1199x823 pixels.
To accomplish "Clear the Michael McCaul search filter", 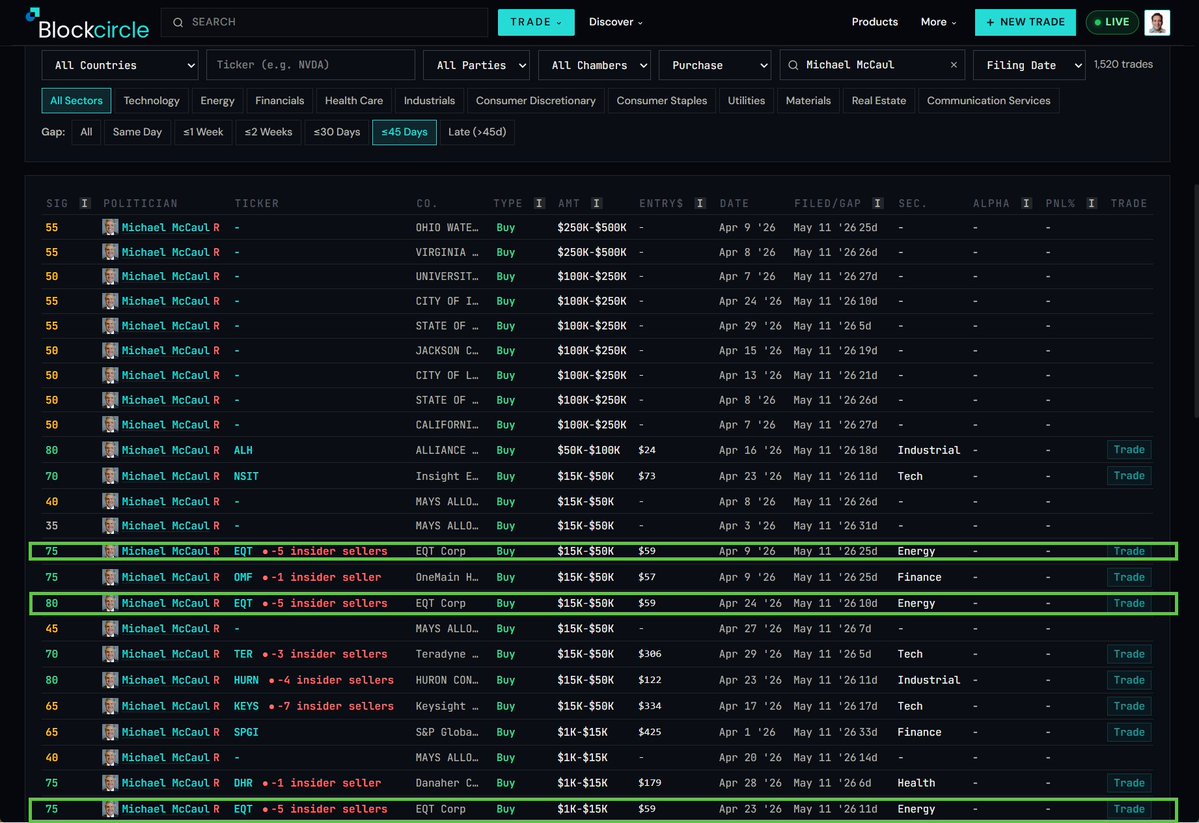I will pyautogui.click(x=954, y=65).
